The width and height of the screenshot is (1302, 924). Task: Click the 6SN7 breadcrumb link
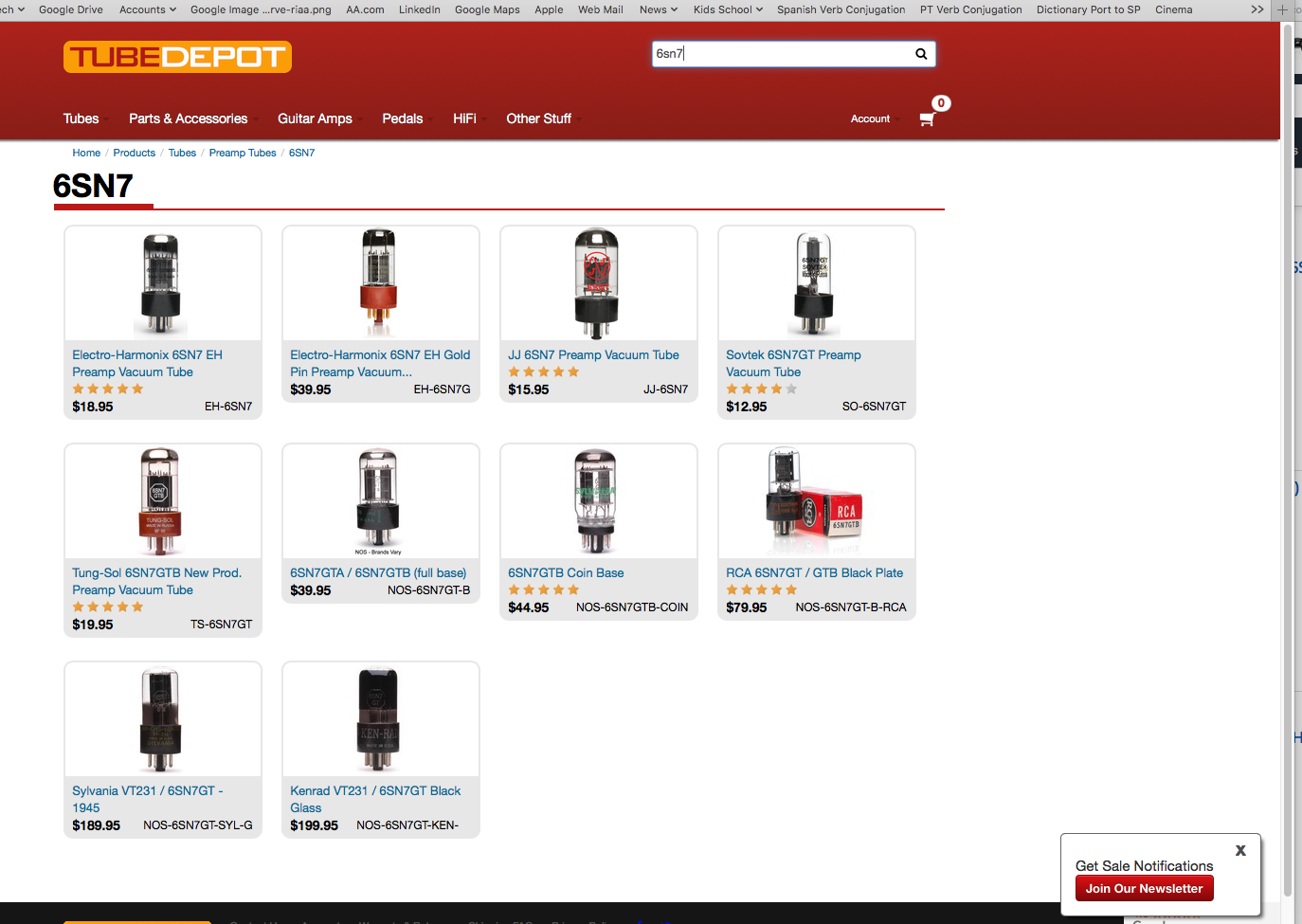pos(302,153)
